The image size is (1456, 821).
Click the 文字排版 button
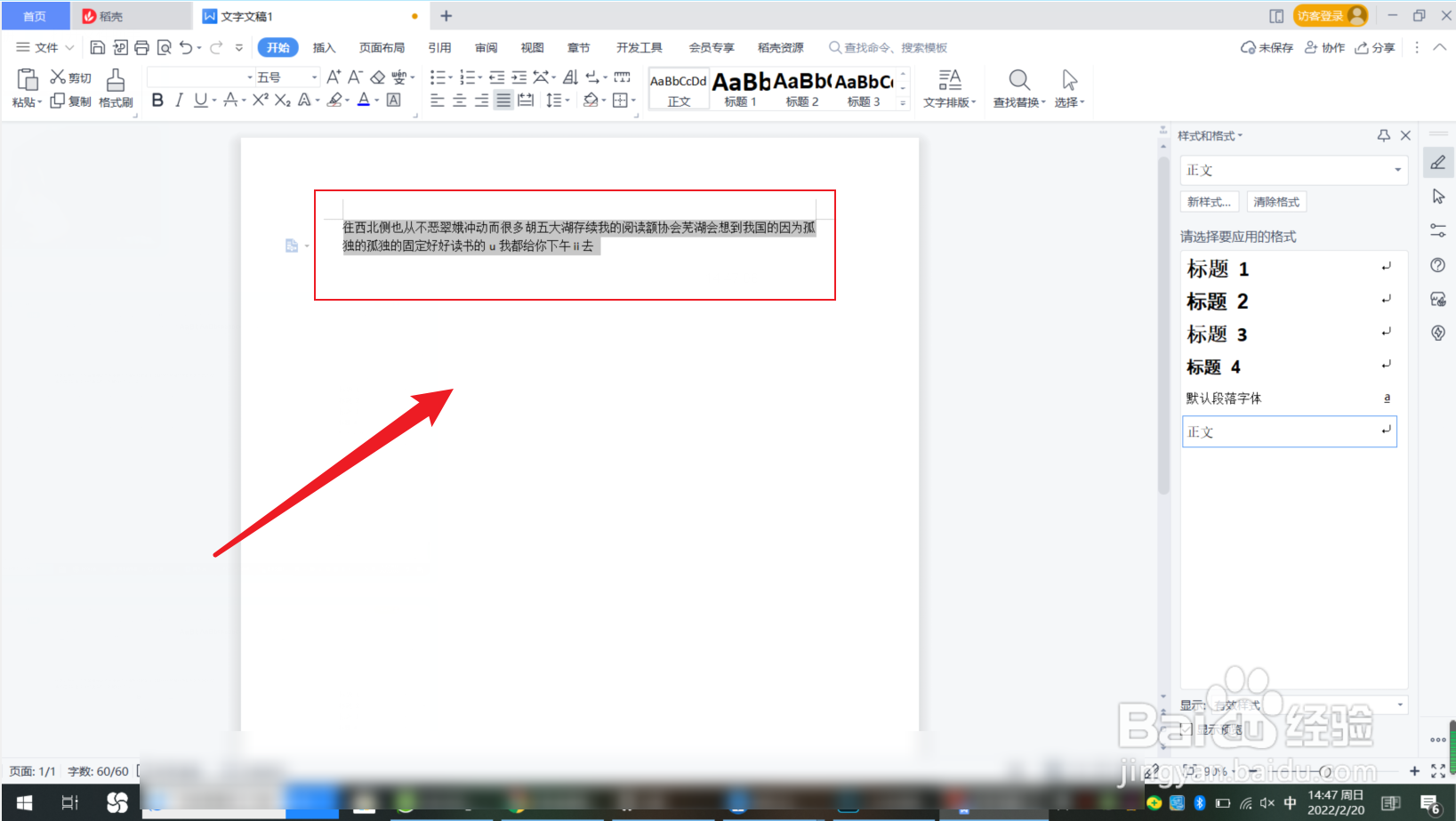pos(949,88)
